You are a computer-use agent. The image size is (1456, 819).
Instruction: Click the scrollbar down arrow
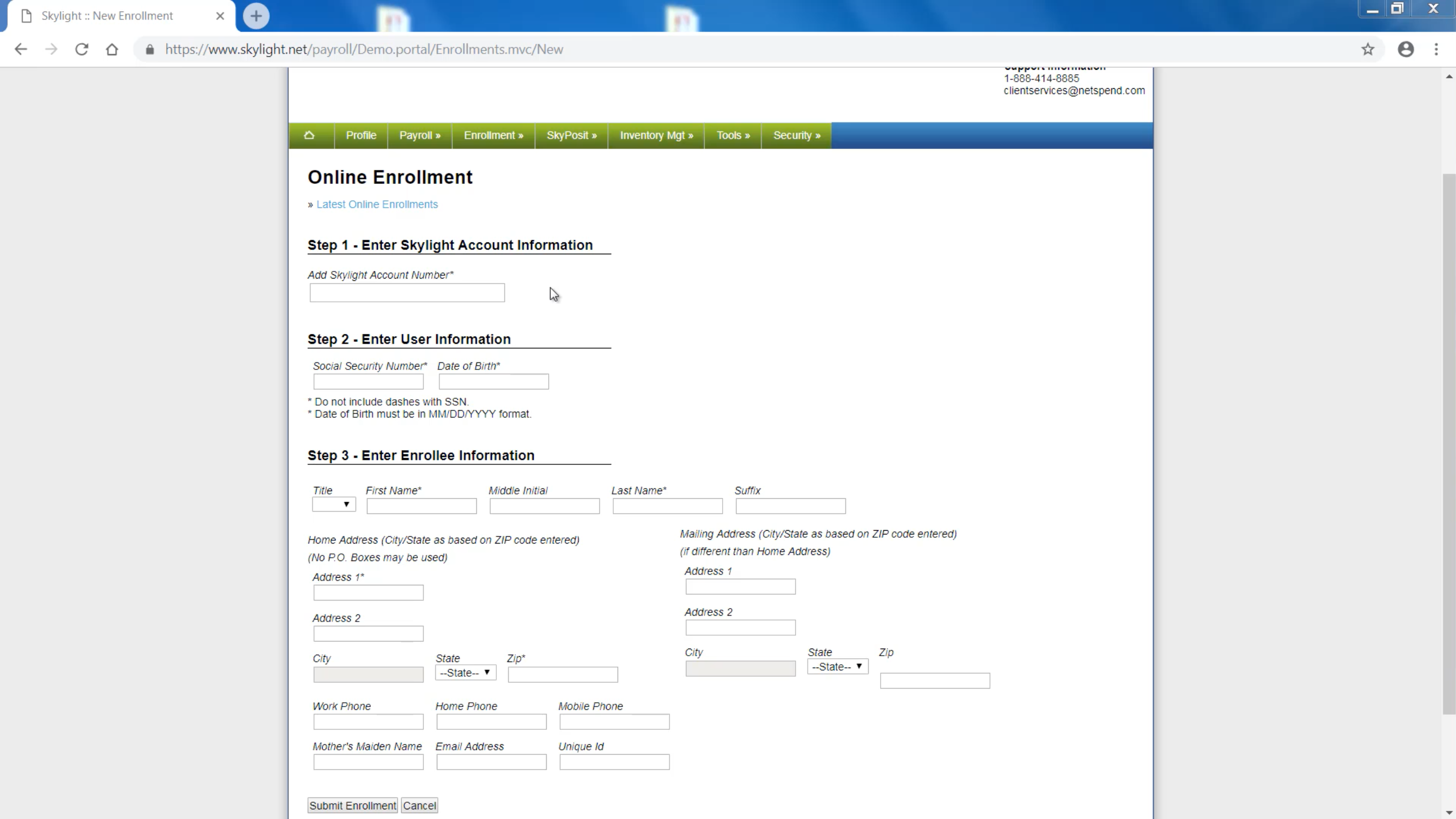(1448, 813)
